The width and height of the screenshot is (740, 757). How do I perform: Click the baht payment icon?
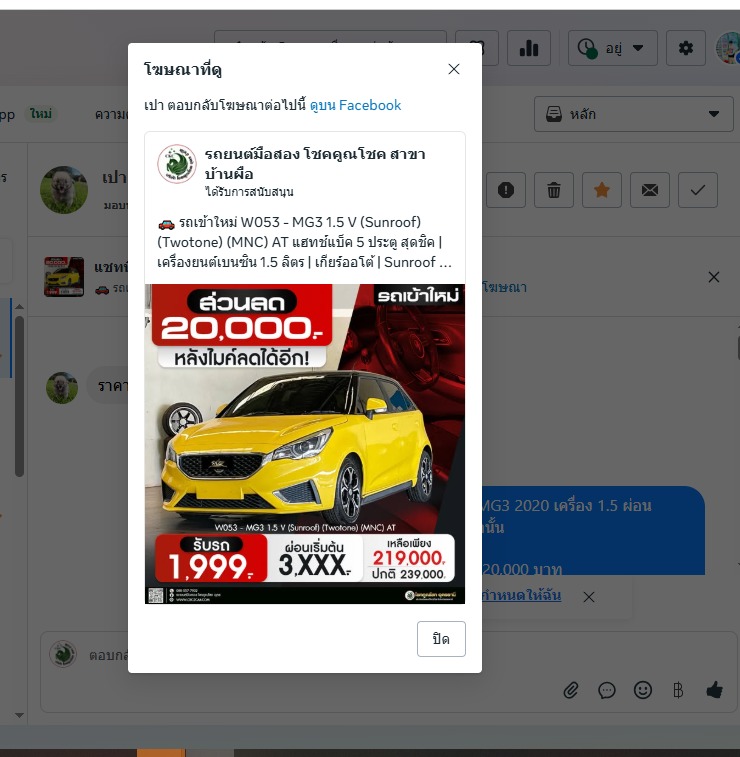pyautogui.click(x=678, y=690)
